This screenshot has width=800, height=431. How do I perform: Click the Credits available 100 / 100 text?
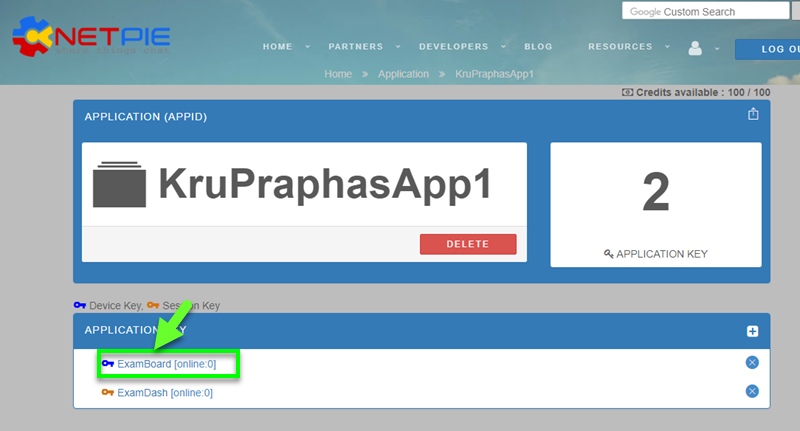(703, 92)
